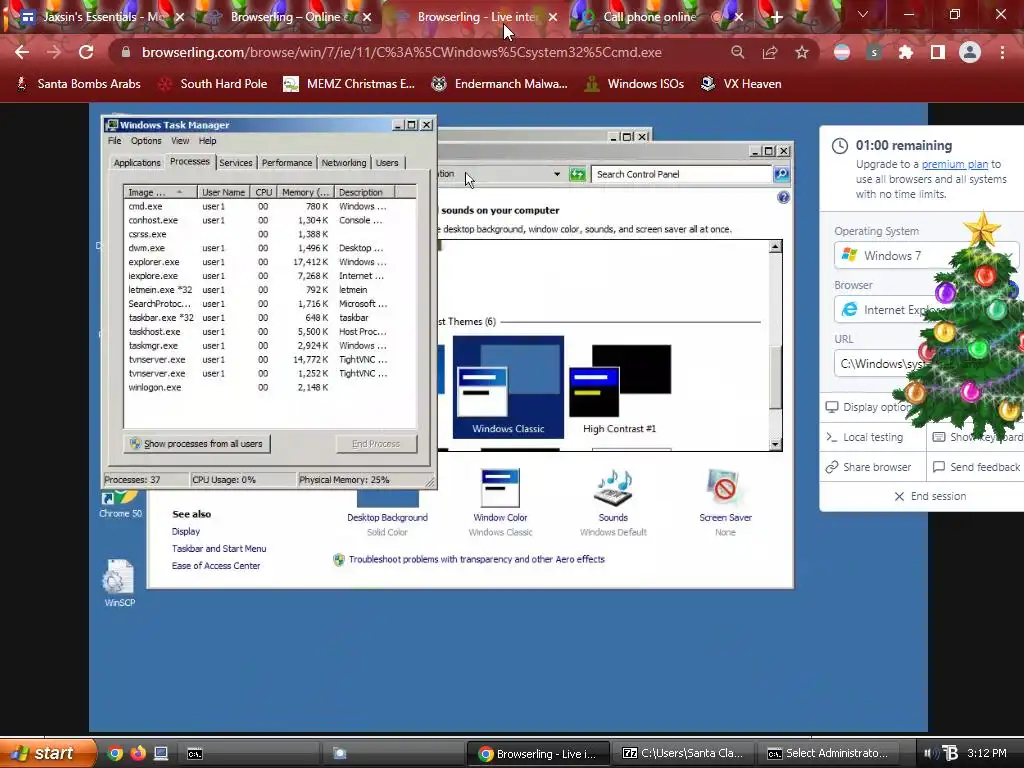
Task: Switch to the Performance tab
Action: (287, 163)
